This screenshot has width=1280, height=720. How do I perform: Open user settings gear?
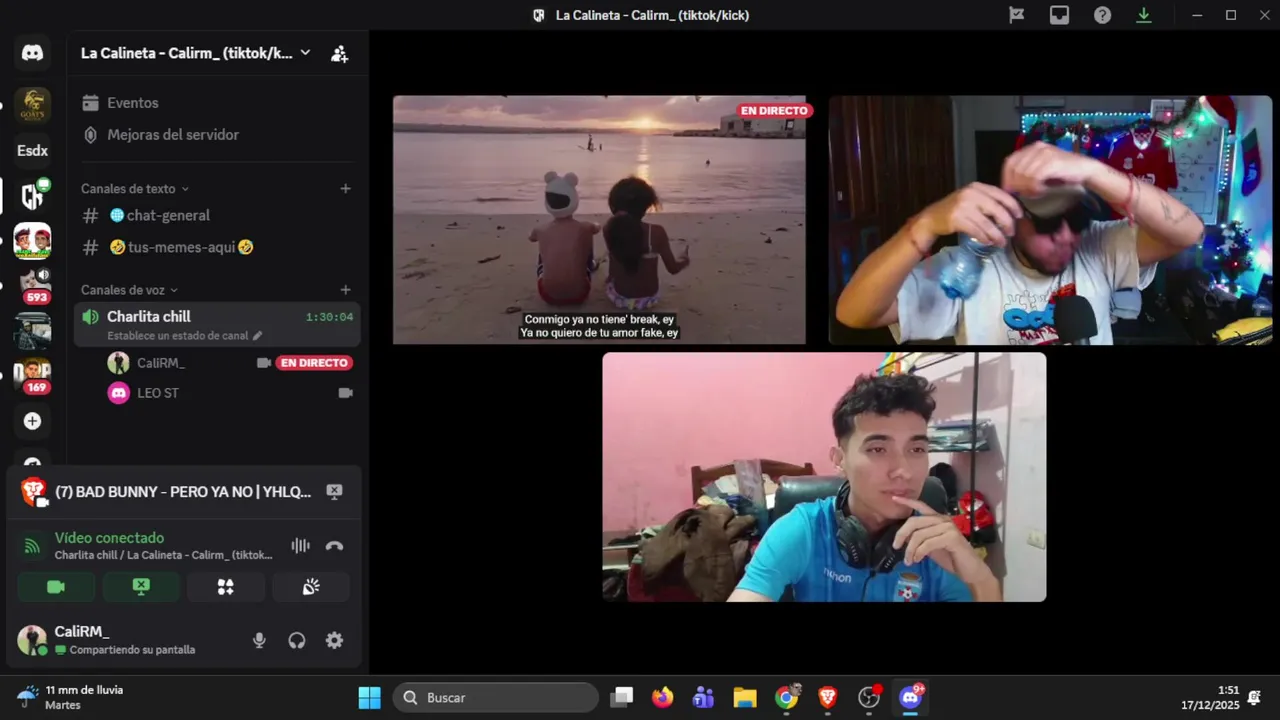tap(334, 641)
